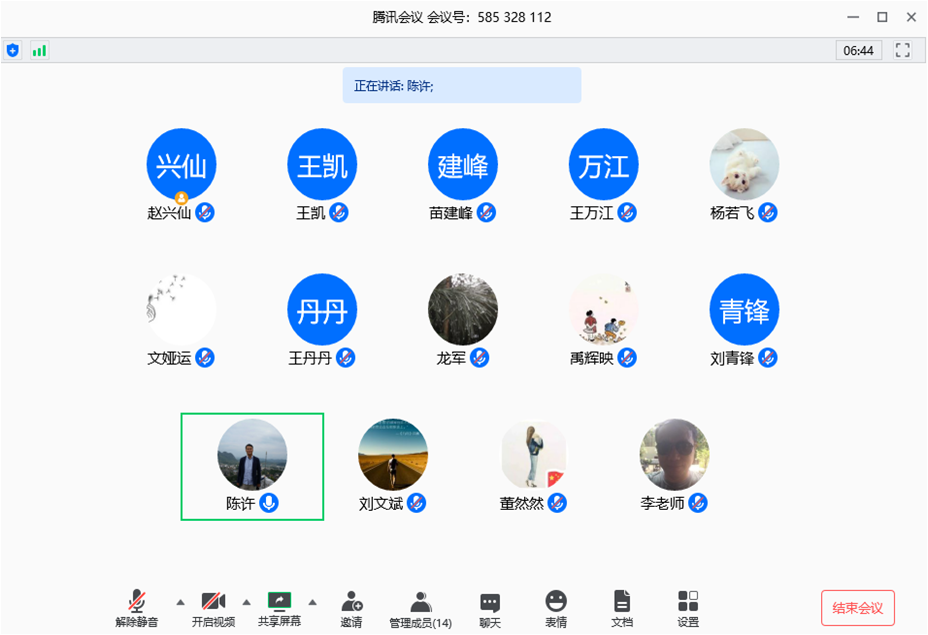928x635 pixels.
Task: Select 王丹丹's avatar labeled 丹丹
Action: (x=322, y=310)
